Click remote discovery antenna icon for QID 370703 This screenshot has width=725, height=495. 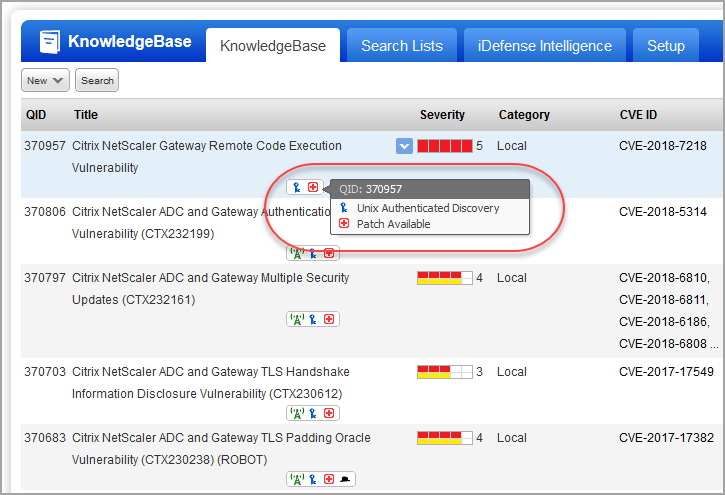point(297,413)
